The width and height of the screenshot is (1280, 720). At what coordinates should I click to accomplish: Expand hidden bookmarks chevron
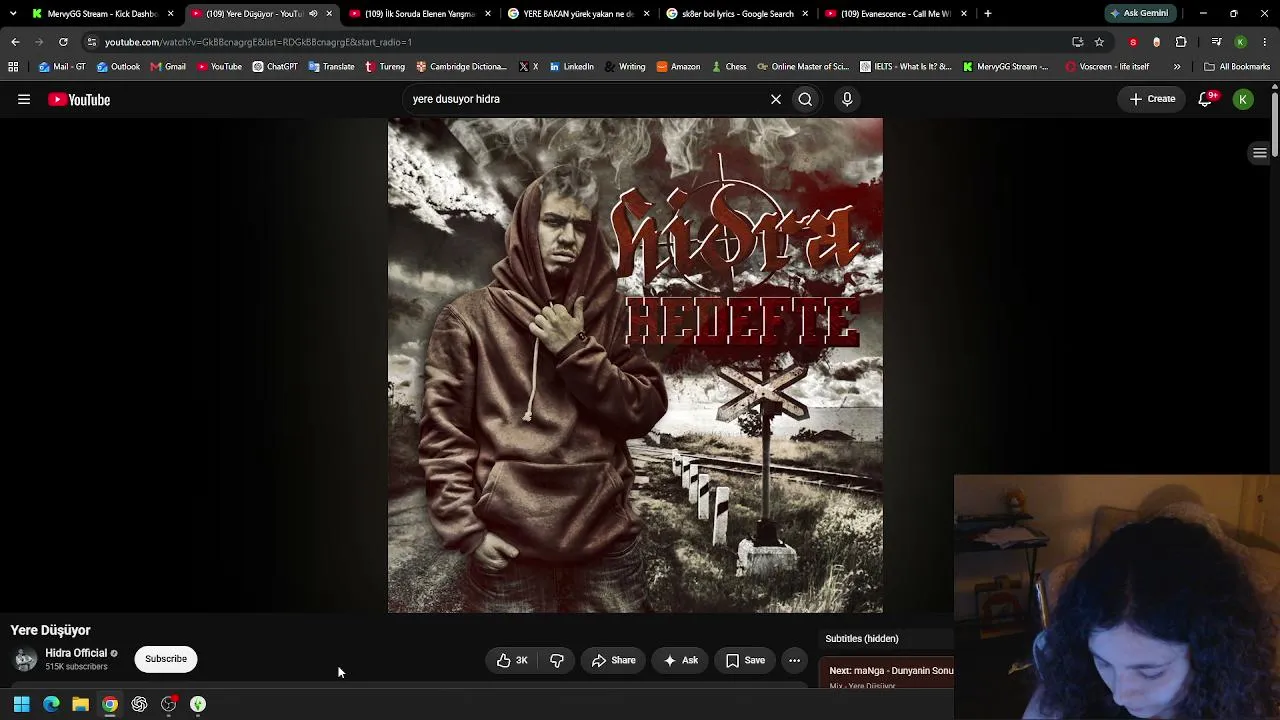click(x=1177, y=67)
